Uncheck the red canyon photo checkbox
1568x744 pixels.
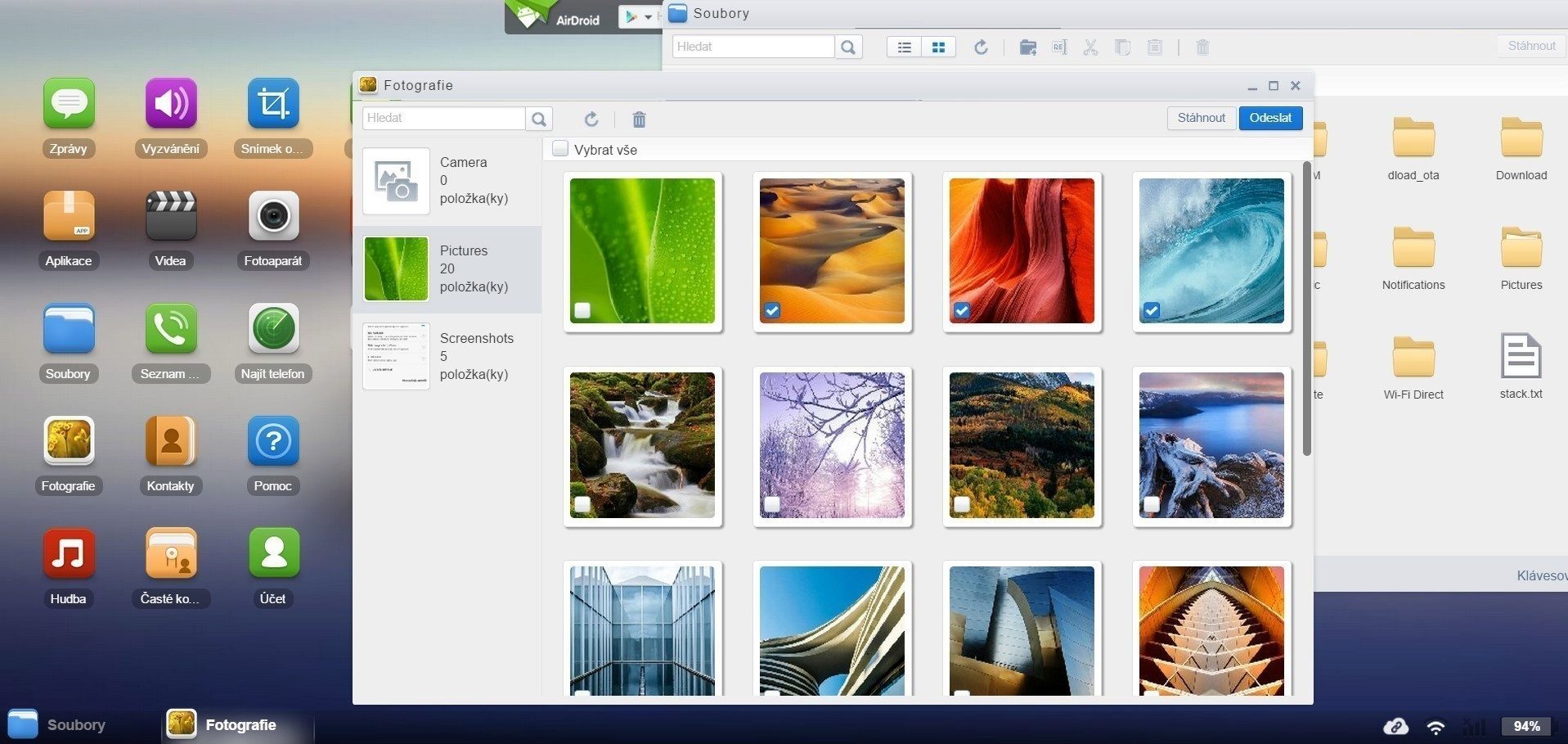pyautogui.click(x=962, y=310)
